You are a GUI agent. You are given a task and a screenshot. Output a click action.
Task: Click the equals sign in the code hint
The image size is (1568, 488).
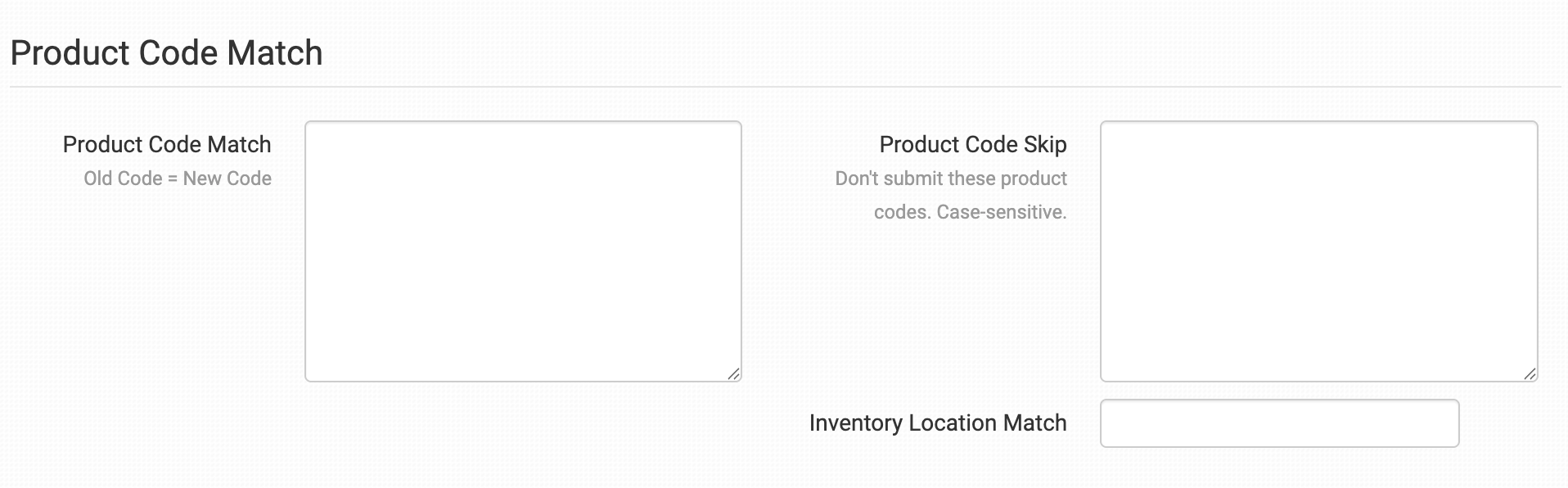173,179
